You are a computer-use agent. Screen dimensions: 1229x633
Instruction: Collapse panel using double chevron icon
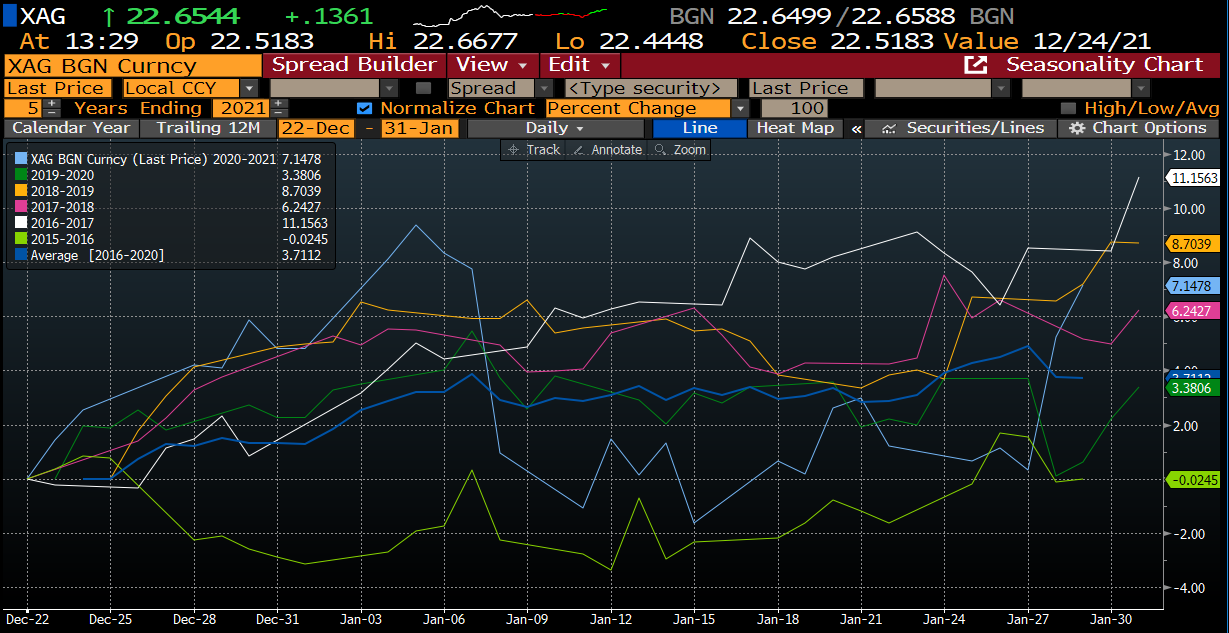(856, 128)
